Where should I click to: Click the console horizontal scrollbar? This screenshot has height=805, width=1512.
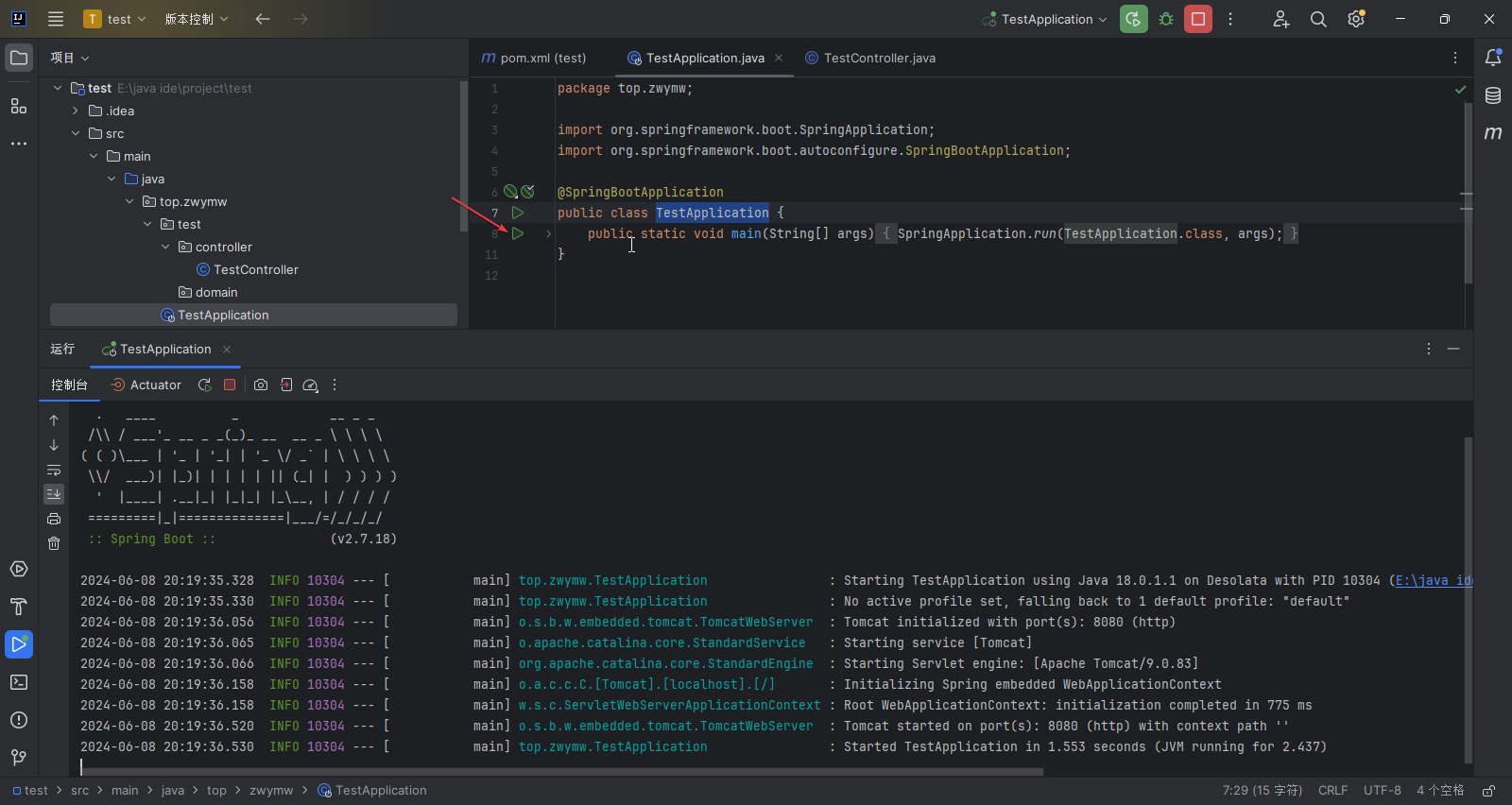point(561,772)
